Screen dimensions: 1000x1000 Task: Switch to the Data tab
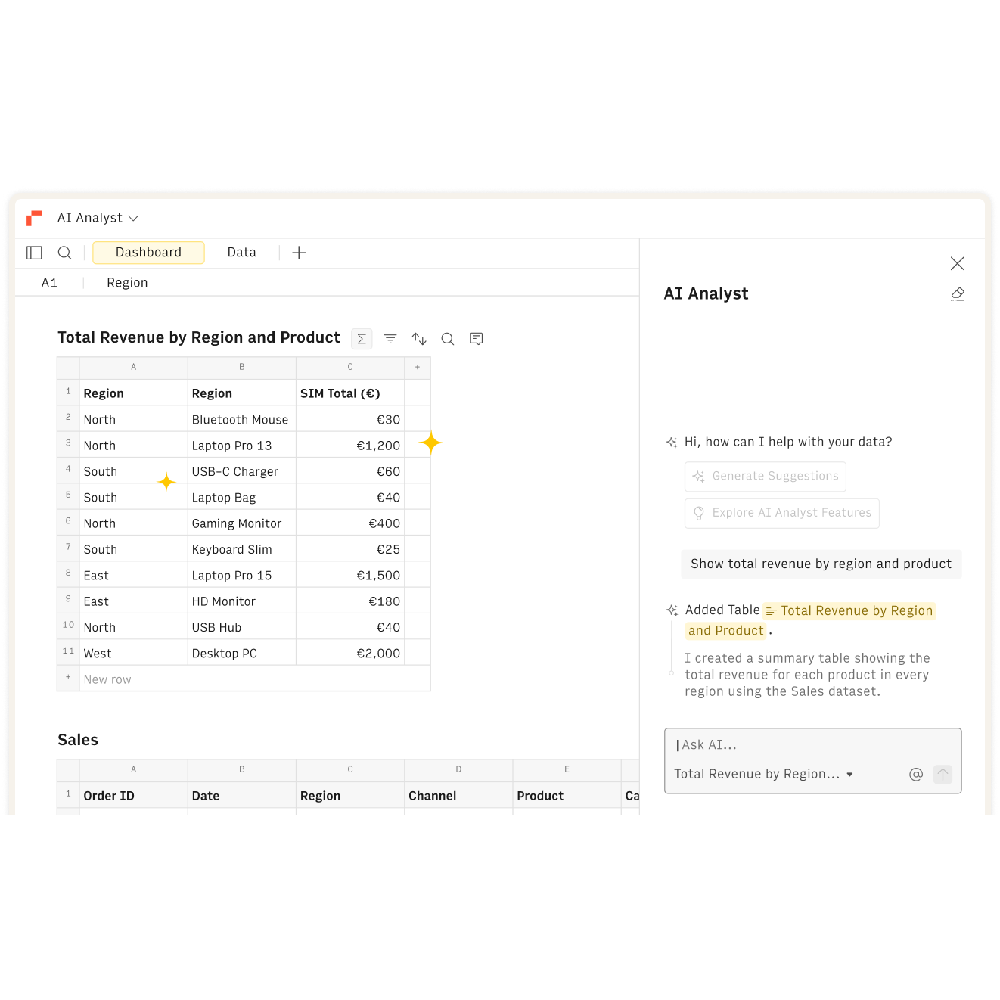tap(242, 253)
